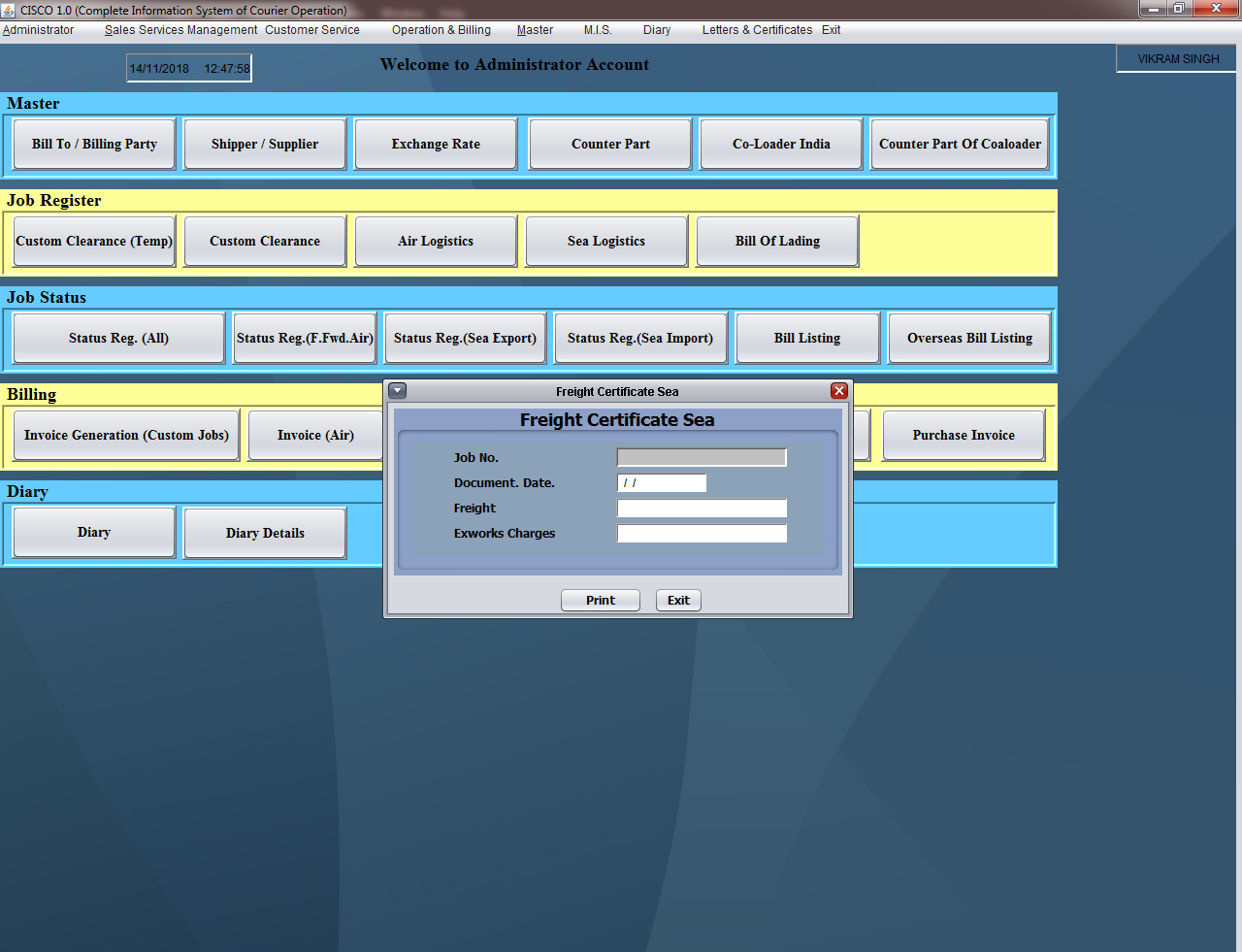This screenshot has width=1242, height=952.
Task: Open Diary Details
Action: point(265,533)
